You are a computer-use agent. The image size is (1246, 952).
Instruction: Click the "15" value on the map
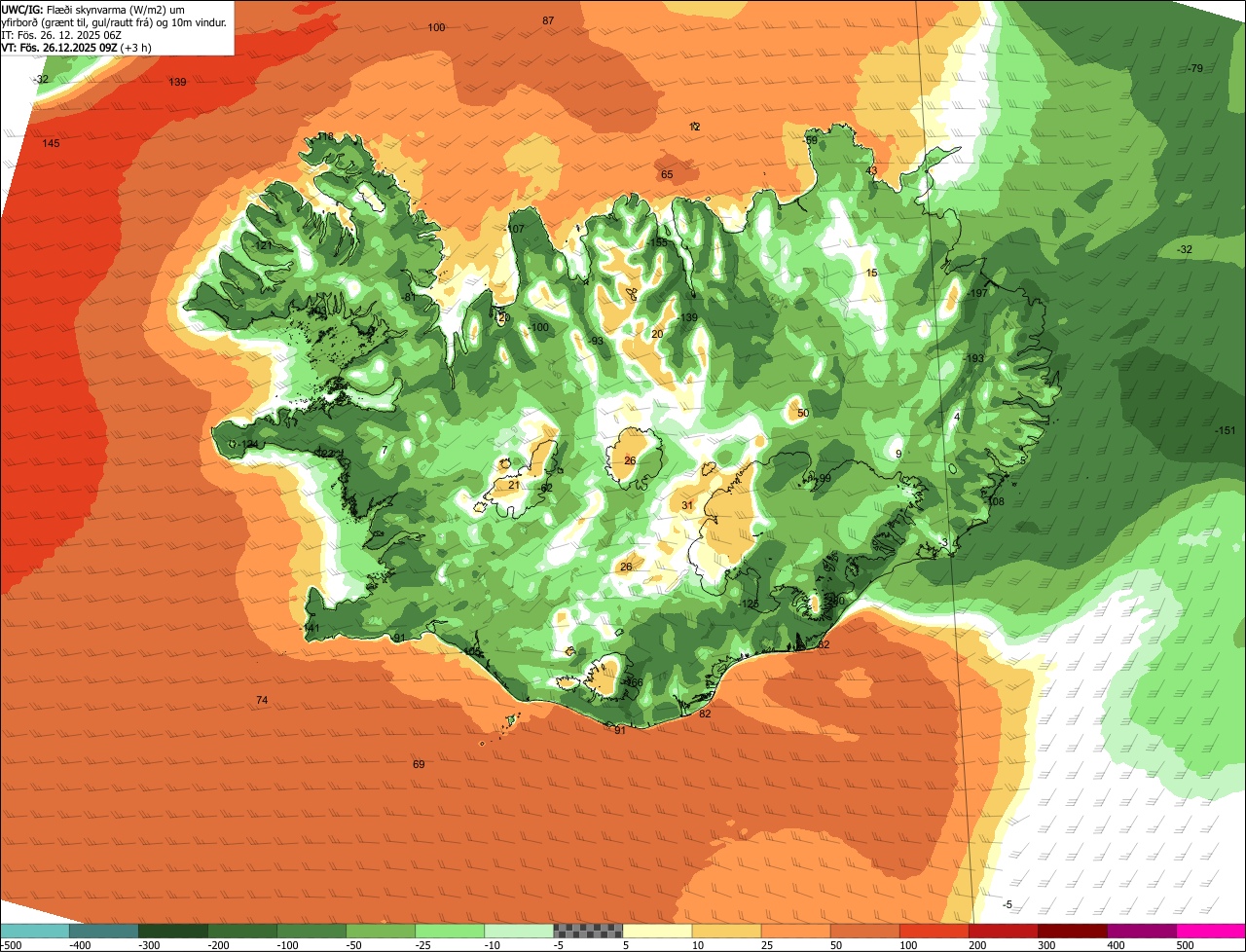coord(871,273)
